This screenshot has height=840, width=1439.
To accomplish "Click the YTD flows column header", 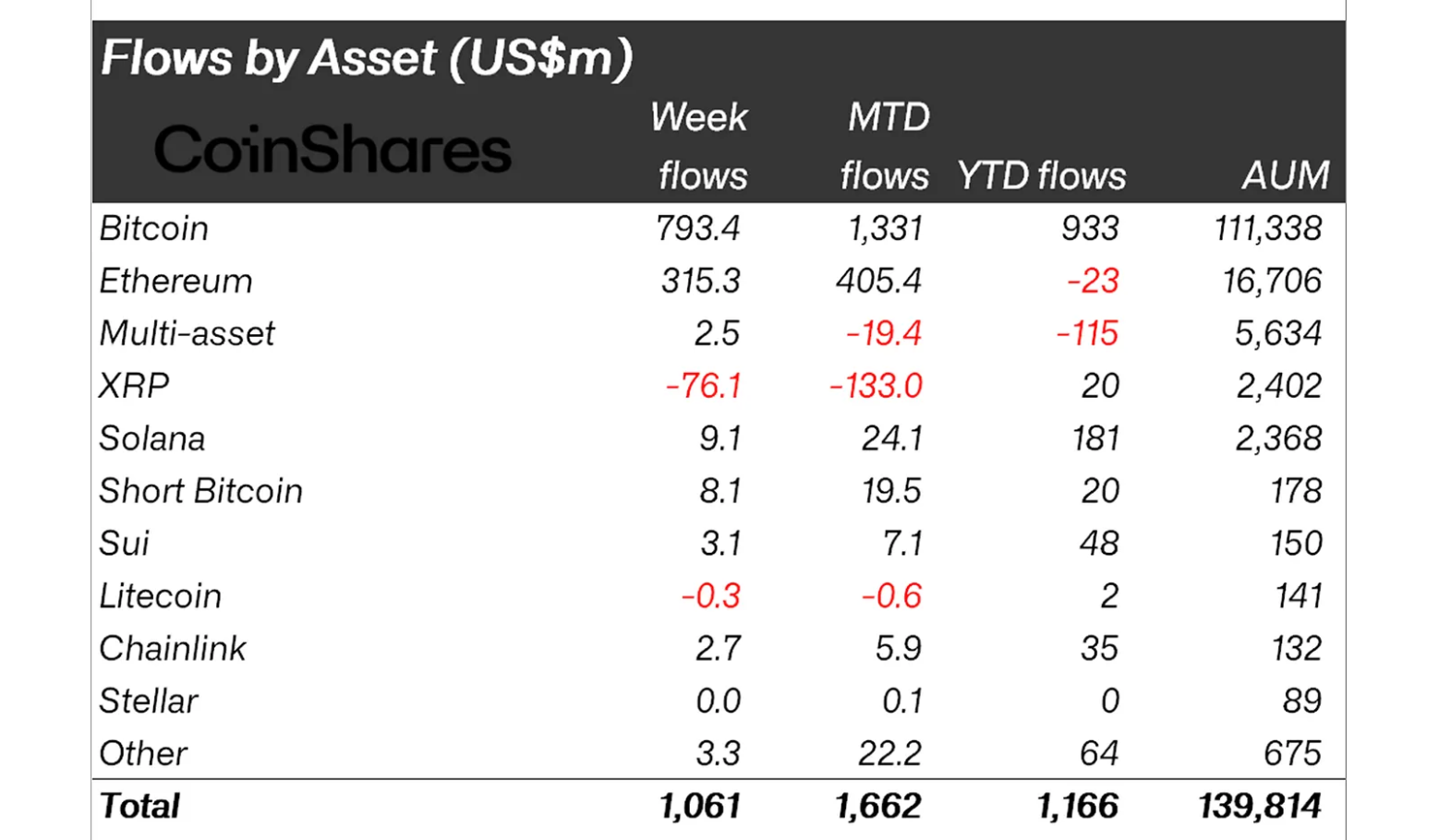I will pyautogui.click(x=1041, y=175).
